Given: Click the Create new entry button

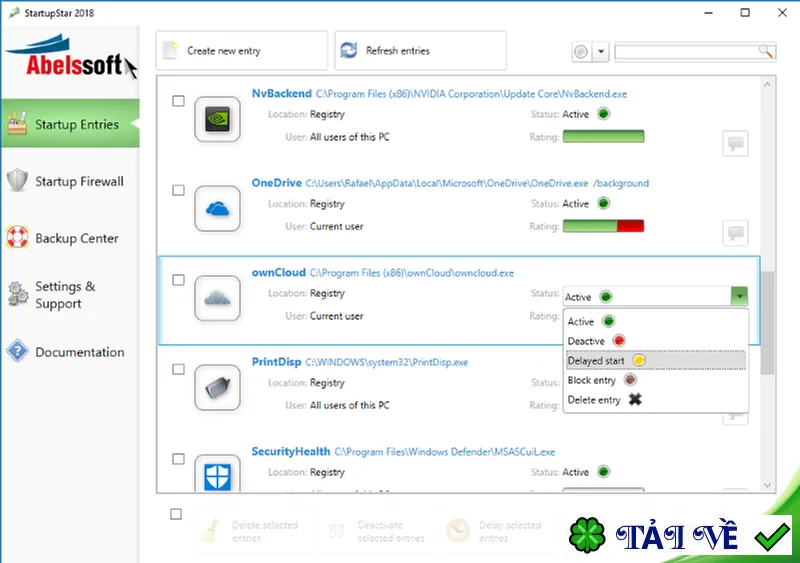Looking at the screenshot, I should 241,51.
